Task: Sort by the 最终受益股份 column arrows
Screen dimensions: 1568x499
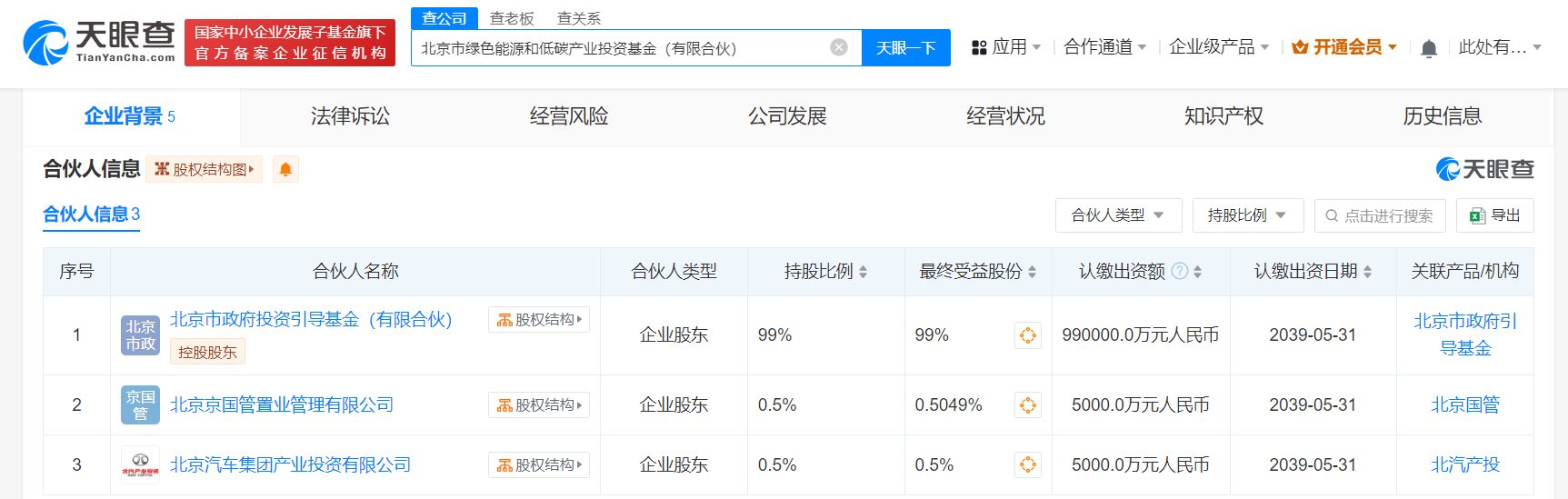Action: coord(1032,272)
